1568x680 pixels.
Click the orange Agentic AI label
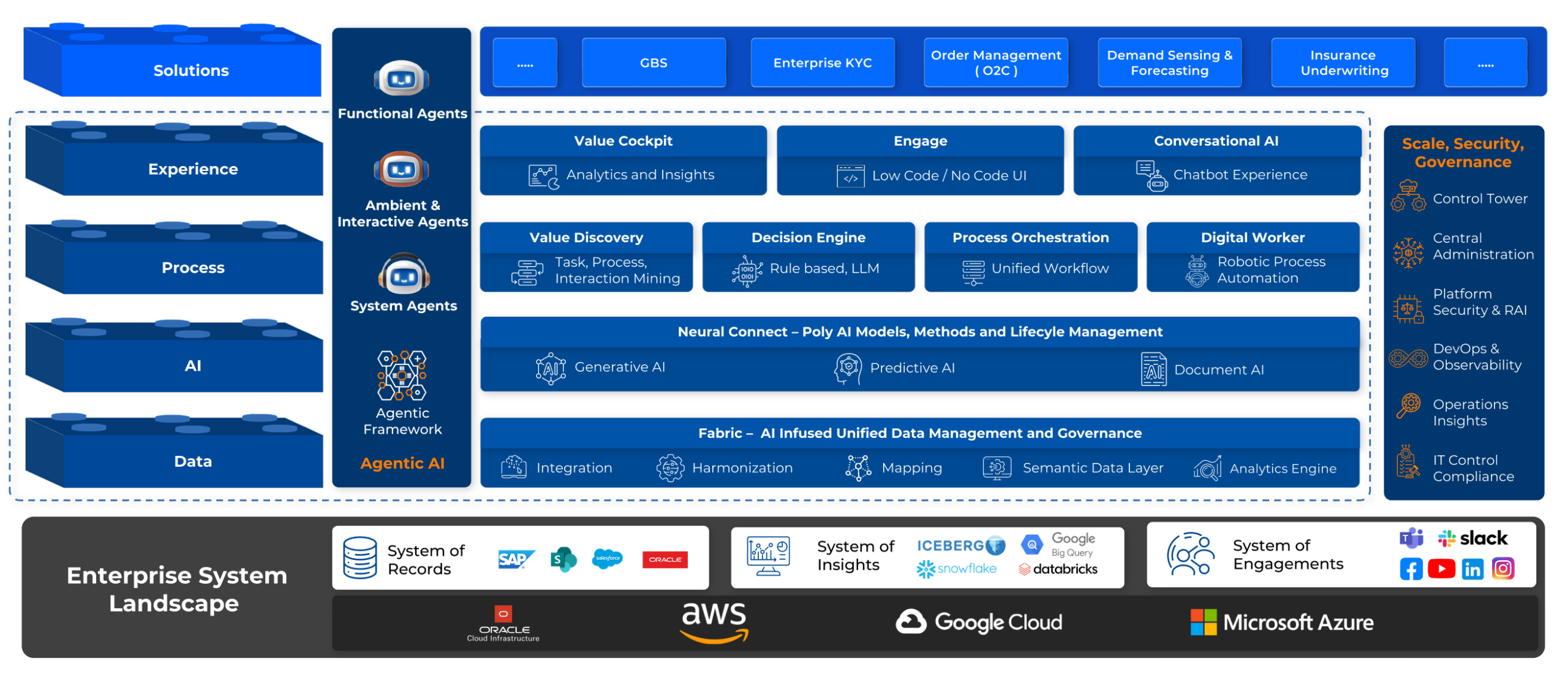tap(402, 463)
